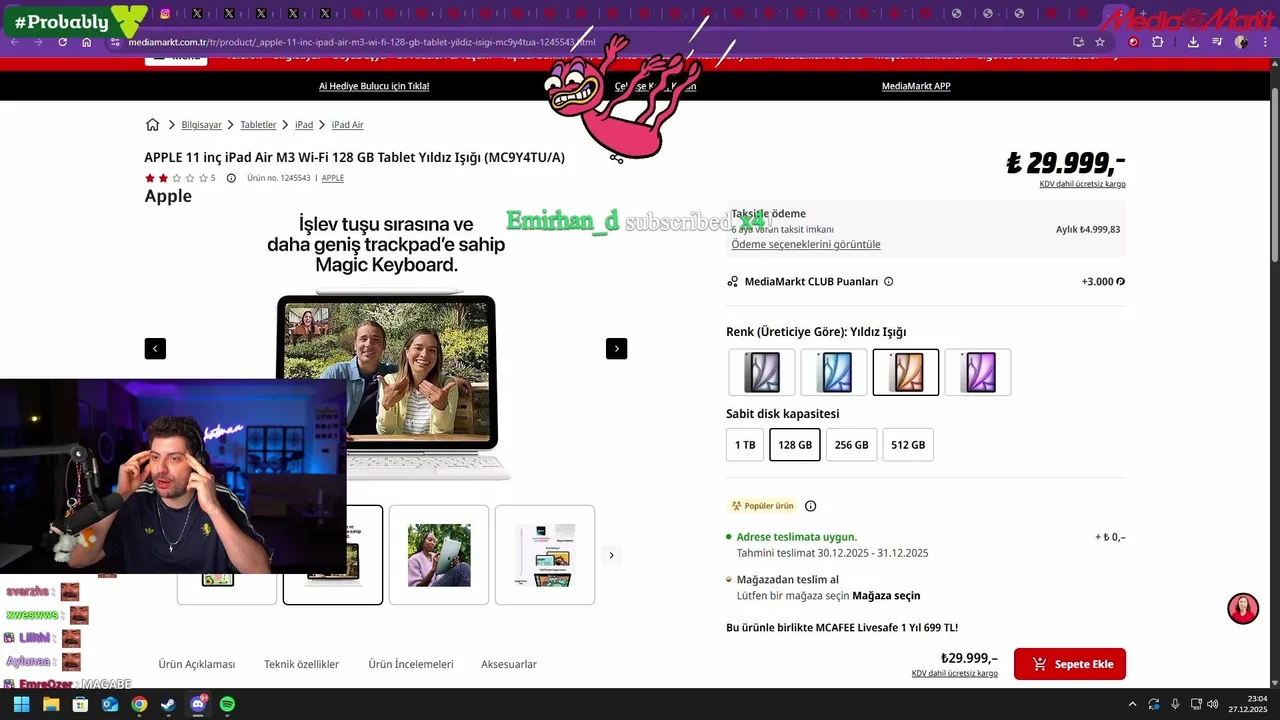This screenshot has width=1280, height=720.
Task: Select thumbnail showing iPad accessories
Action: pyautogui.click(x=545, y=555)
